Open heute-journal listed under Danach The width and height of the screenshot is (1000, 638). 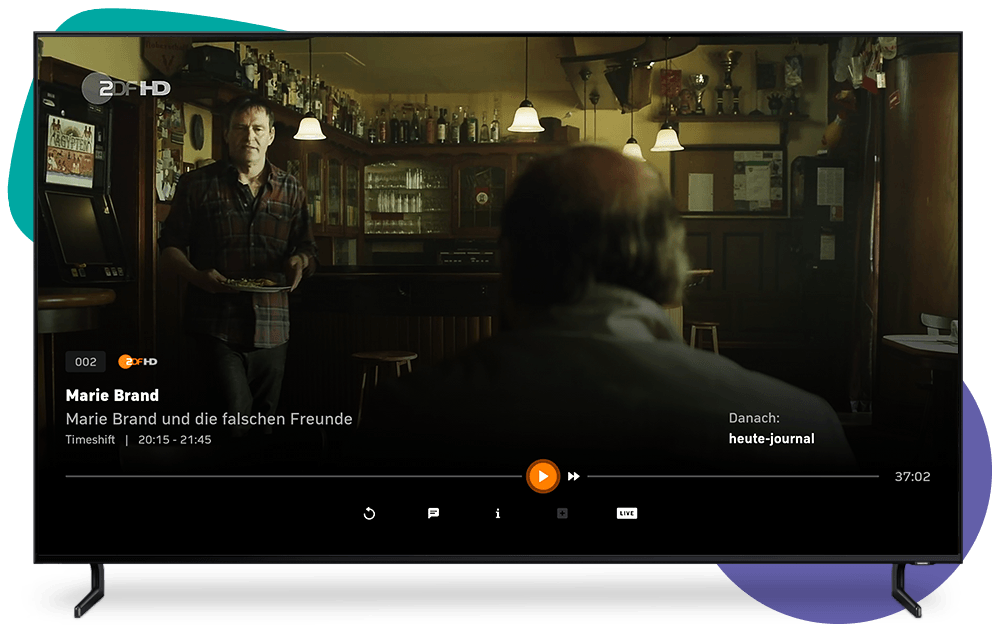tap(773, 438)
